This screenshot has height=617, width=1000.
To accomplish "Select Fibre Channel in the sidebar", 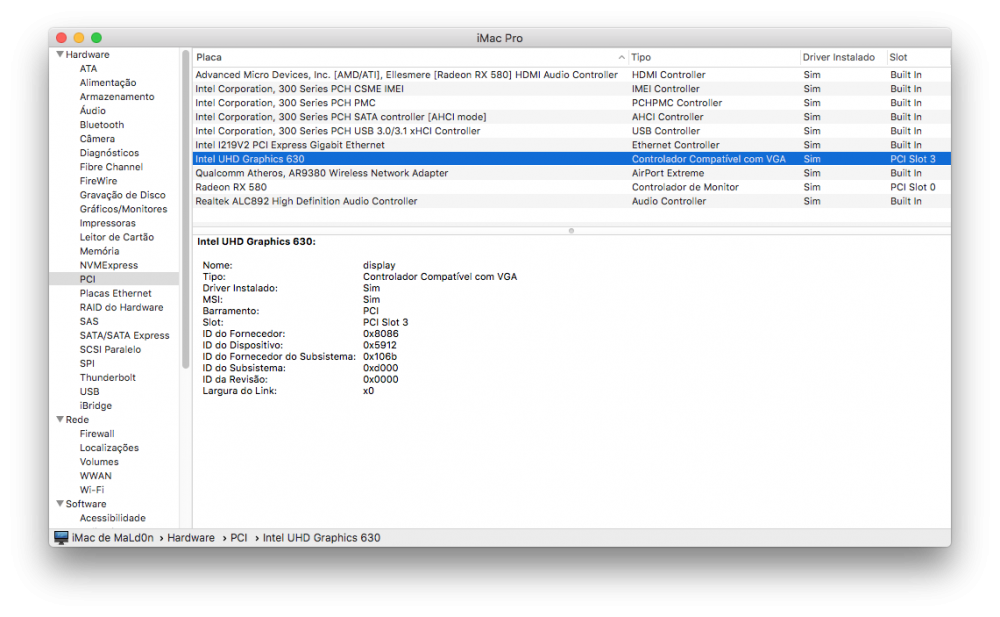I will click(111, 167).
